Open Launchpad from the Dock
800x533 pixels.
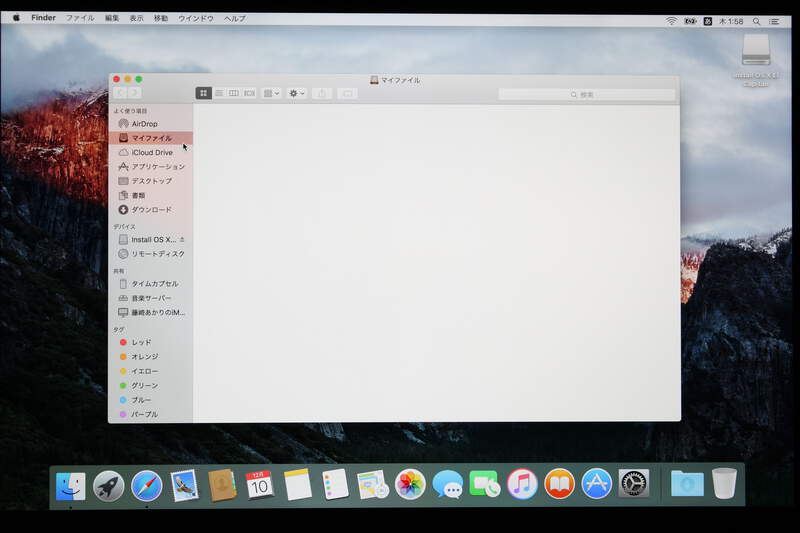pos(109,485)
